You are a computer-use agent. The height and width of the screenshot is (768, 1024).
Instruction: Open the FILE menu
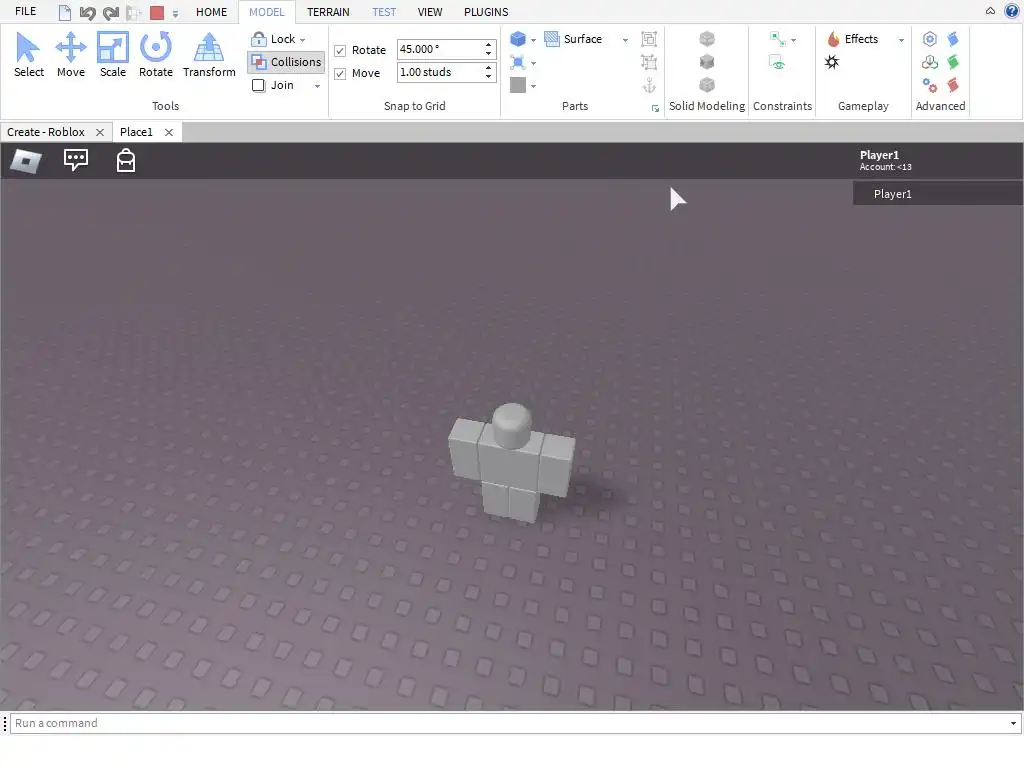(x=25, y=11)
